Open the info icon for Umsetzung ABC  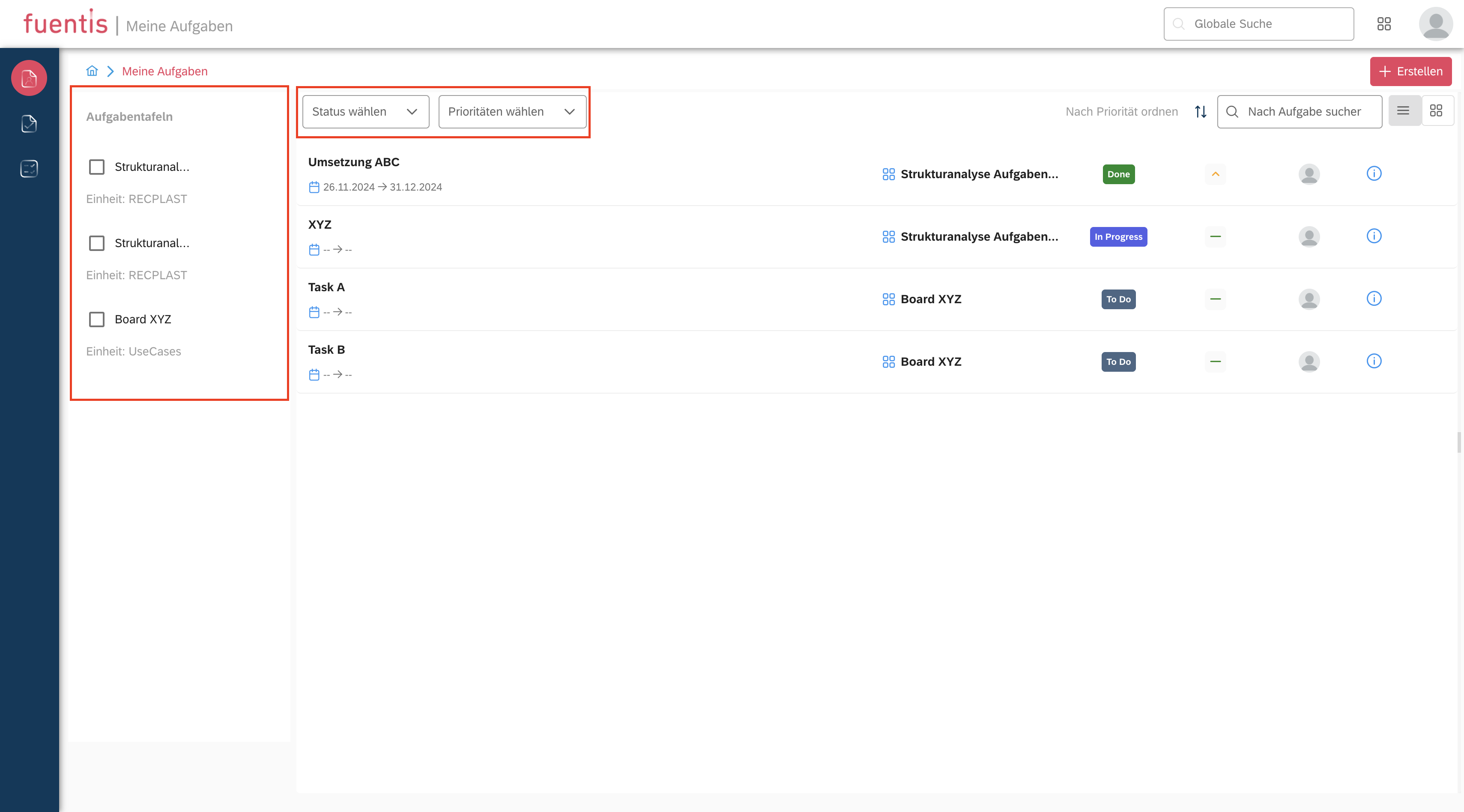click(x=1374, y=173)
